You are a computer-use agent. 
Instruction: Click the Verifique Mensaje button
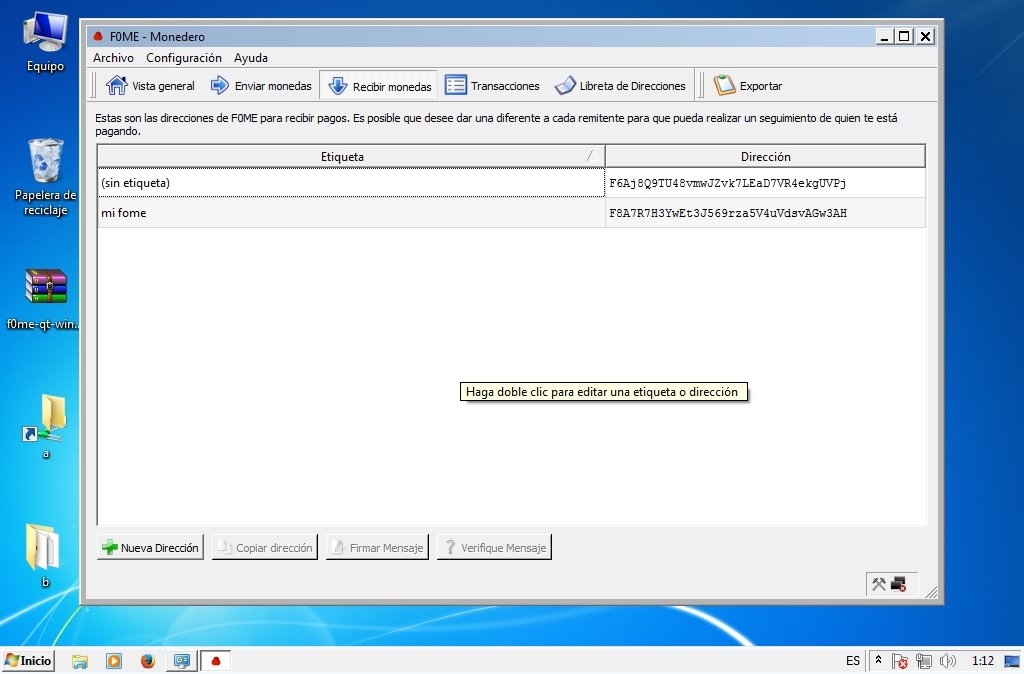click(494, 547)
